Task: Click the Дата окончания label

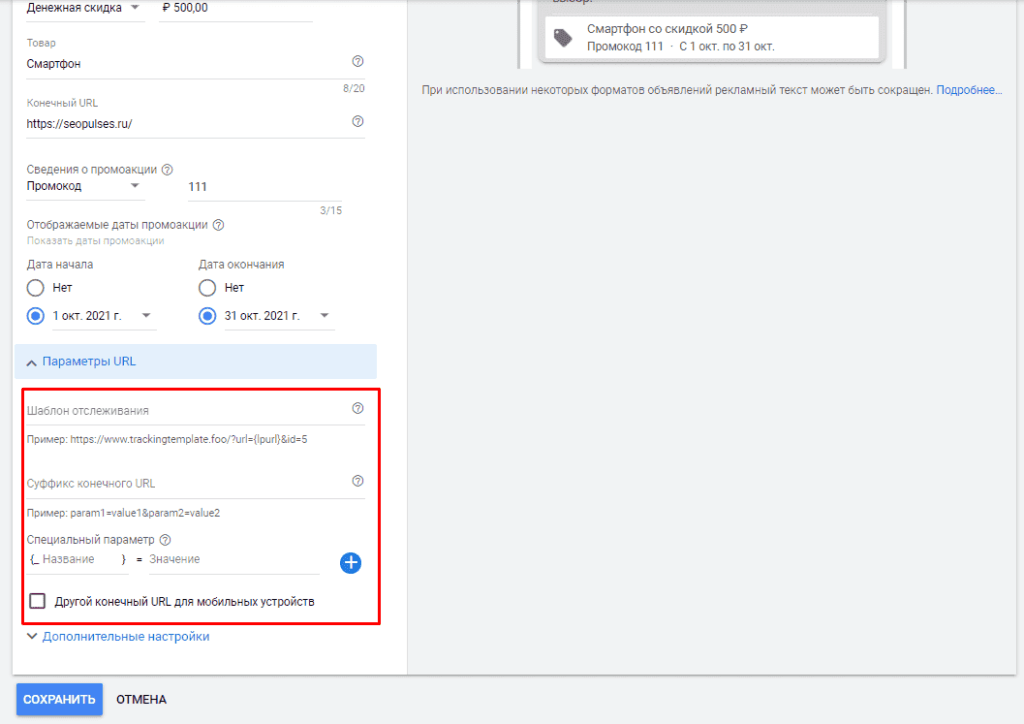Action: pos(241,264)
